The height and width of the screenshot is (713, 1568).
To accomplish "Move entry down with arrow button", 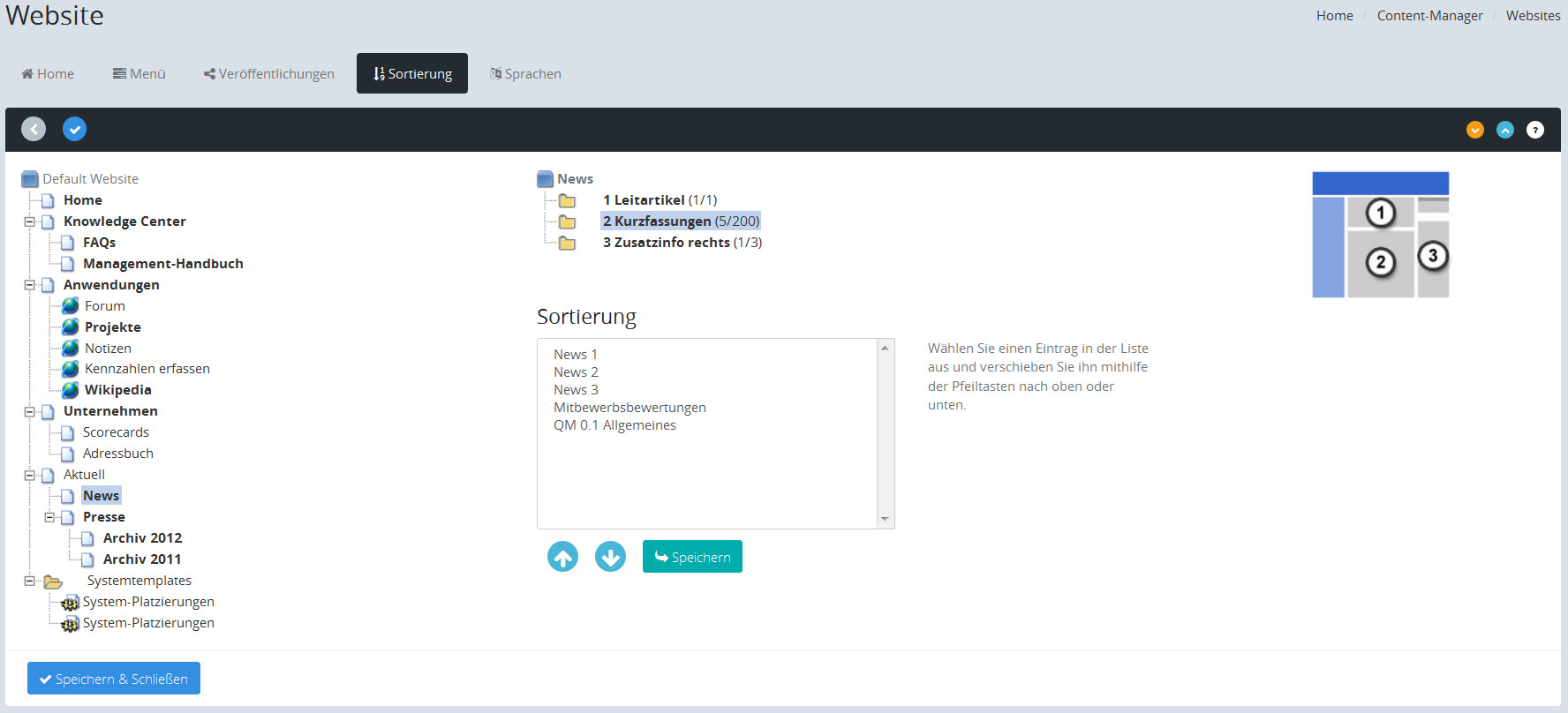I will (x=610, y=557).
